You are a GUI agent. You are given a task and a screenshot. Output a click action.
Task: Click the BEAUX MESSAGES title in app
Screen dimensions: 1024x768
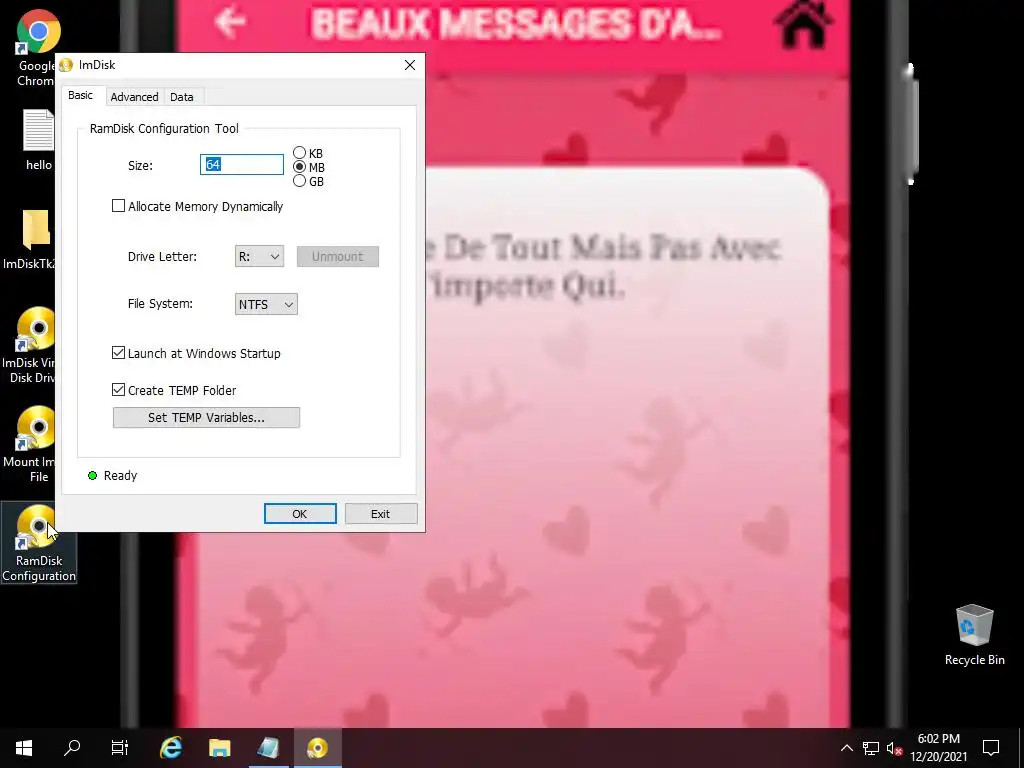[x=516, y=25]
